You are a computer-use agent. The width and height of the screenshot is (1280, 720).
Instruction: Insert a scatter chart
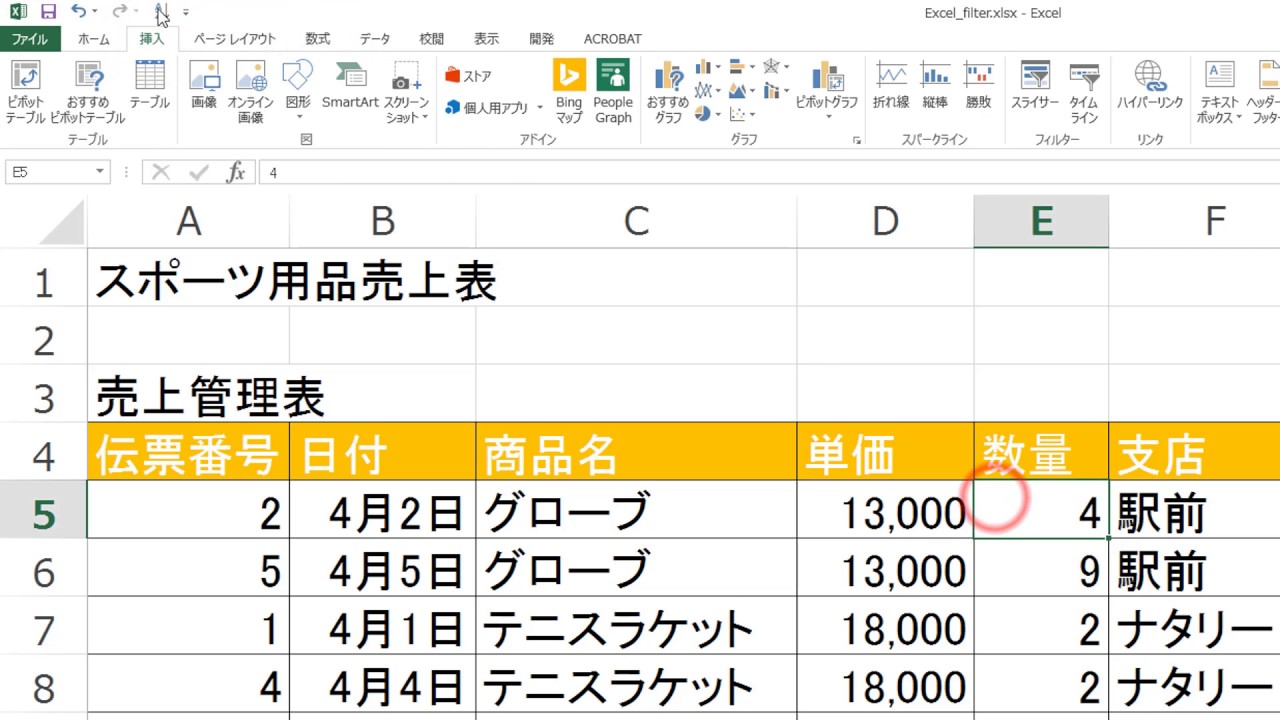[742, 113]
